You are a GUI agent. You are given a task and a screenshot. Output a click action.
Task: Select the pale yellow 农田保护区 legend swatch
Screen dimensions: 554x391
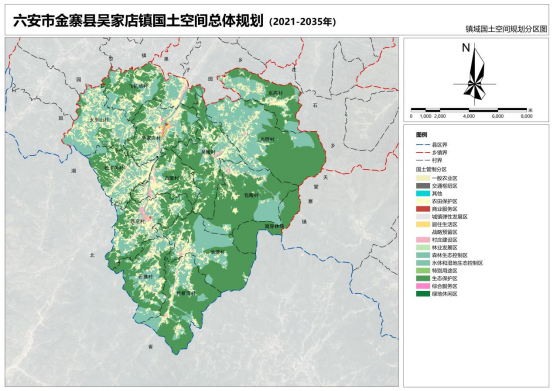click(x=423, y=201)
